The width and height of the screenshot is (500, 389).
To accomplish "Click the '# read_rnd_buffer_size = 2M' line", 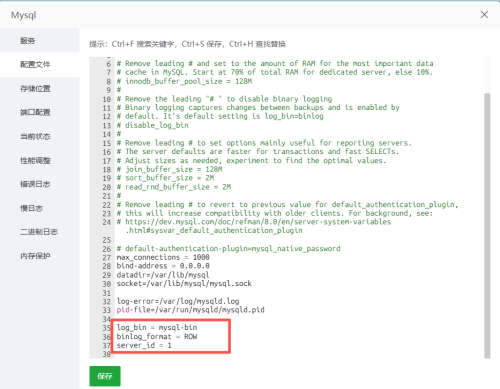I will [174, 187].
